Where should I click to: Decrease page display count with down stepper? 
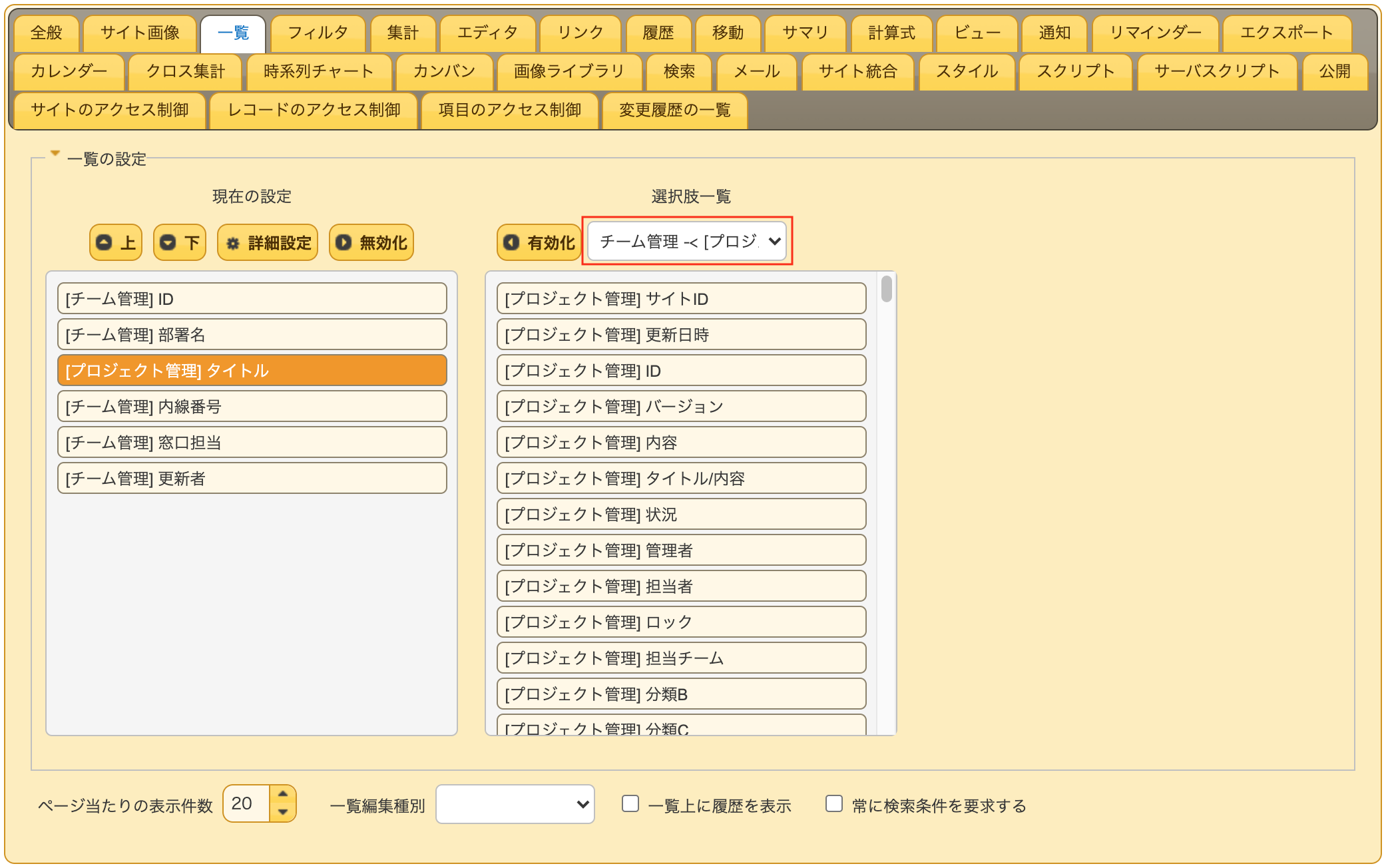tap(283, 813)
